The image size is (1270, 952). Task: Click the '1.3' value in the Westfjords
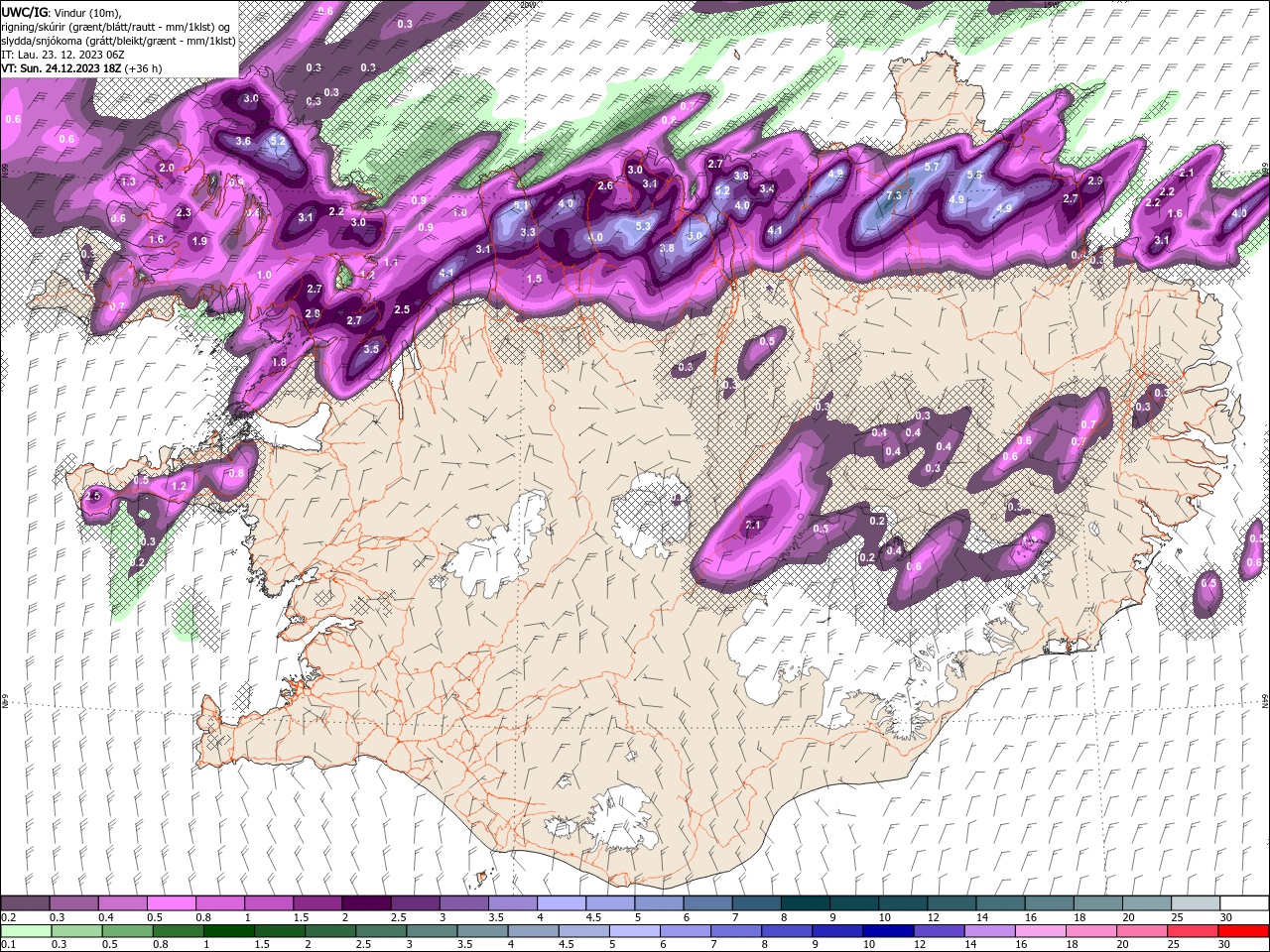point(128,182)
